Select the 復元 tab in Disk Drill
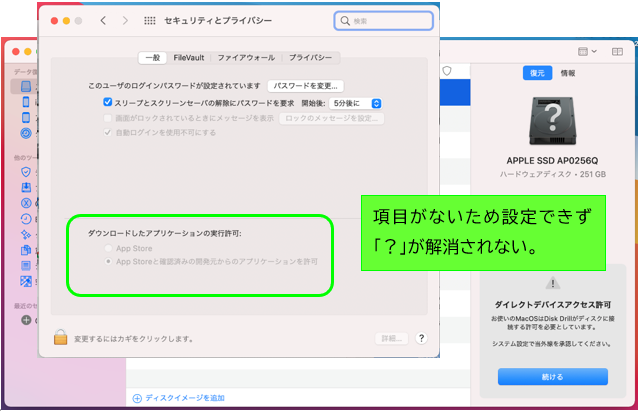Screen dimensions: 641x411 tap(537, 73)
